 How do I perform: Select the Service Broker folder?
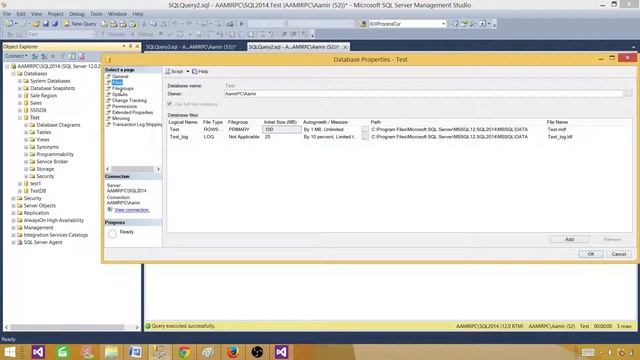tap(52, 162)
